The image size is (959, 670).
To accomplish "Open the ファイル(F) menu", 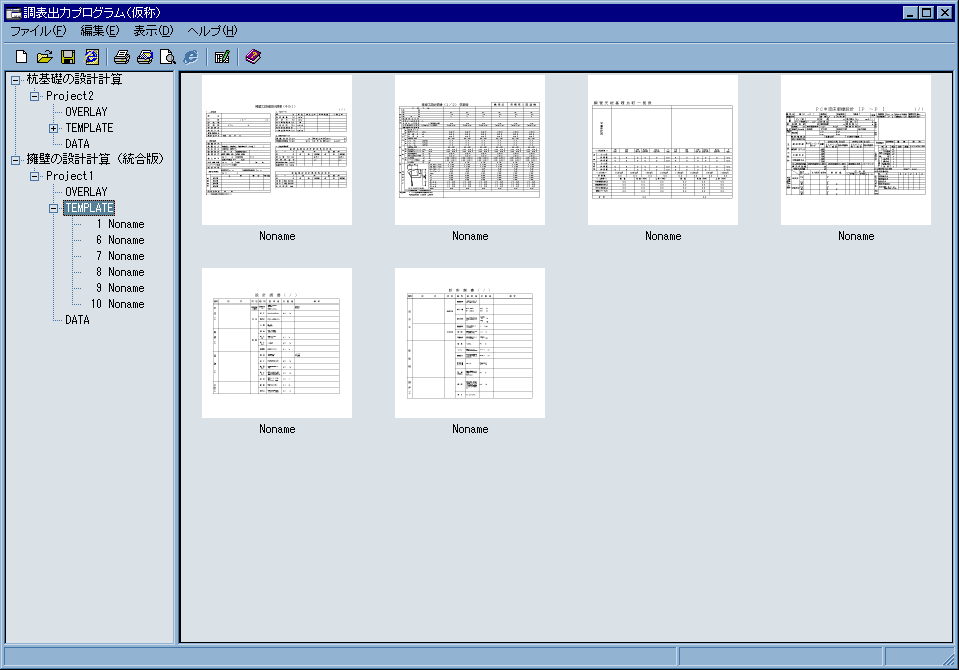I will pos(38,31).
